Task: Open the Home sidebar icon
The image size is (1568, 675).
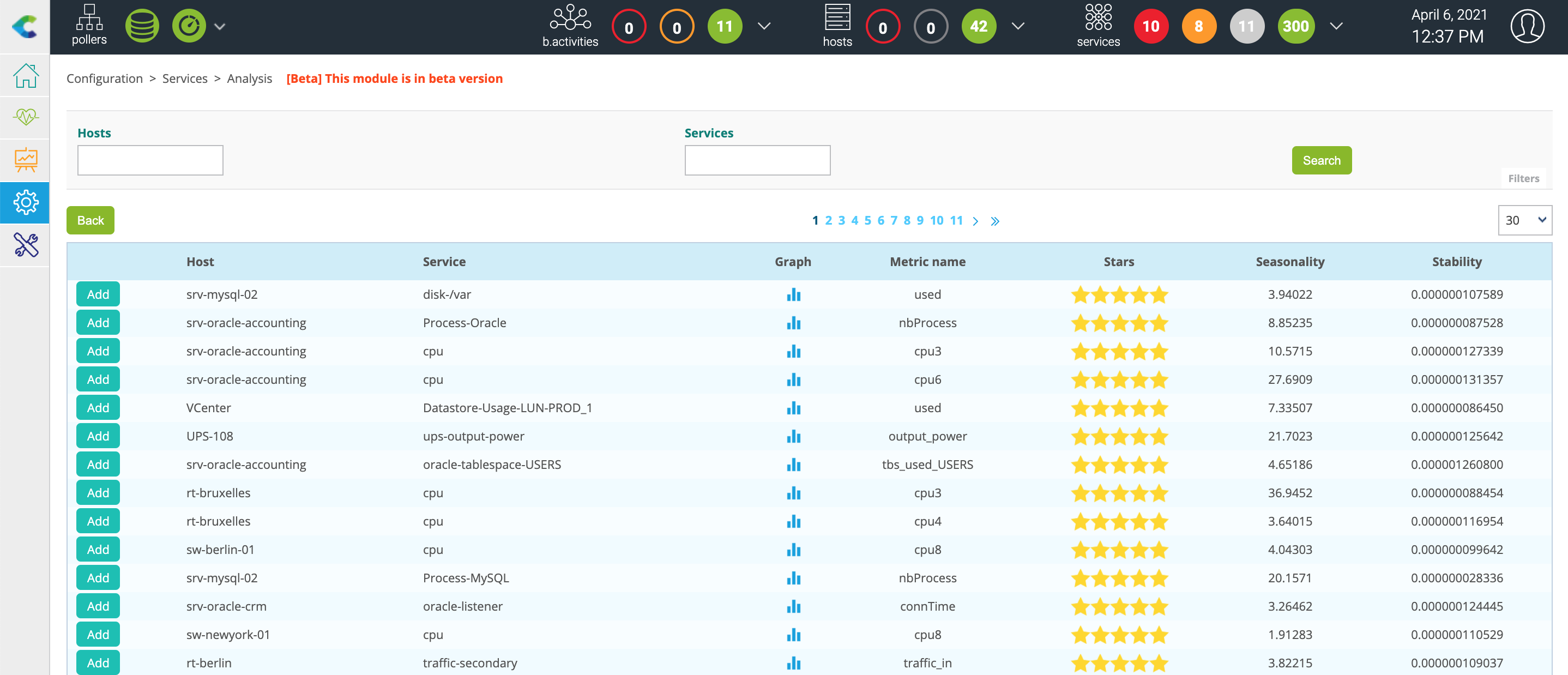Action: pyautogui.click(x=26, y=75)
